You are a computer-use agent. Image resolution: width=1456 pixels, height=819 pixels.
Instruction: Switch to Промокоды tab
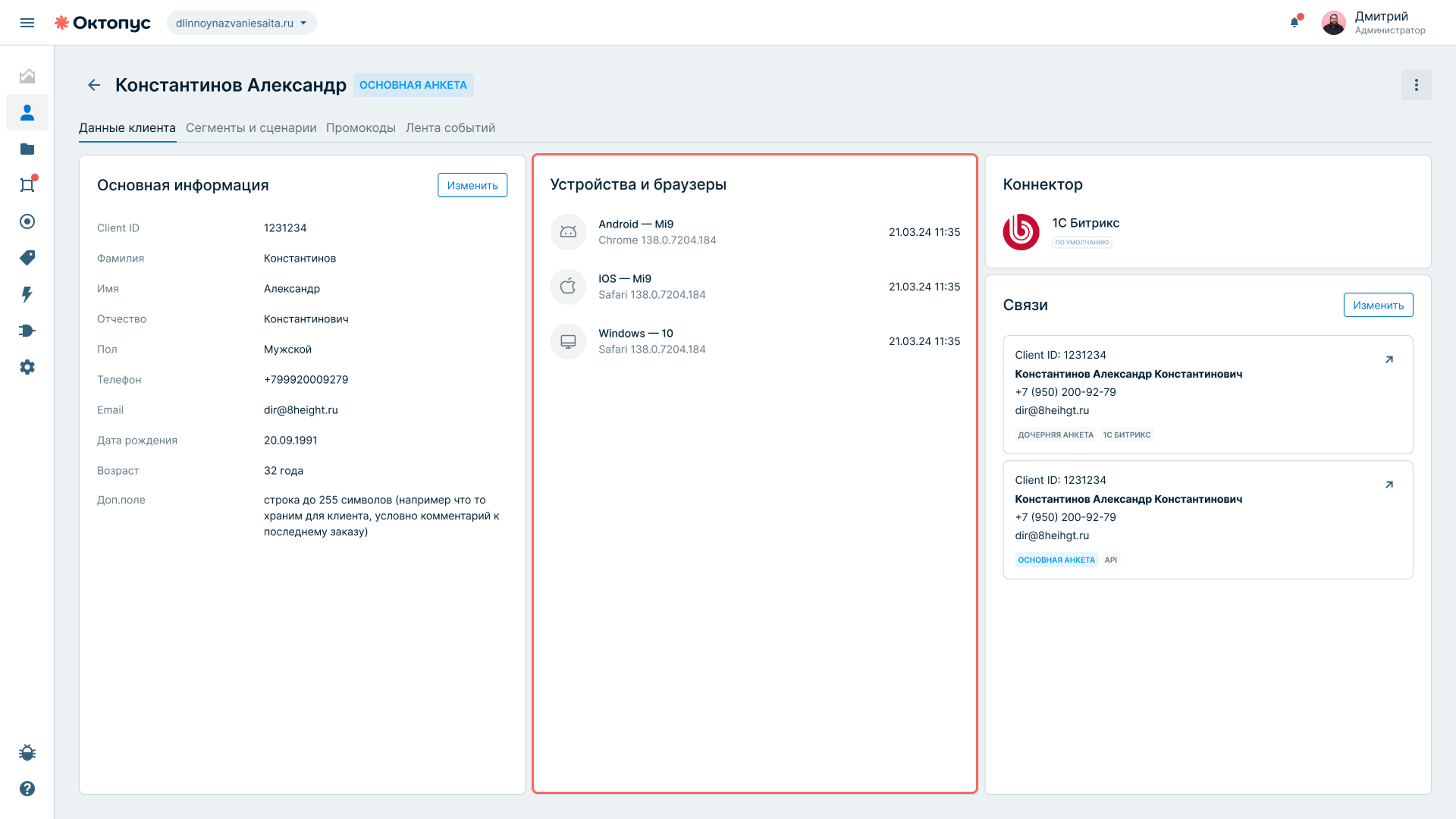click(361, 127)
